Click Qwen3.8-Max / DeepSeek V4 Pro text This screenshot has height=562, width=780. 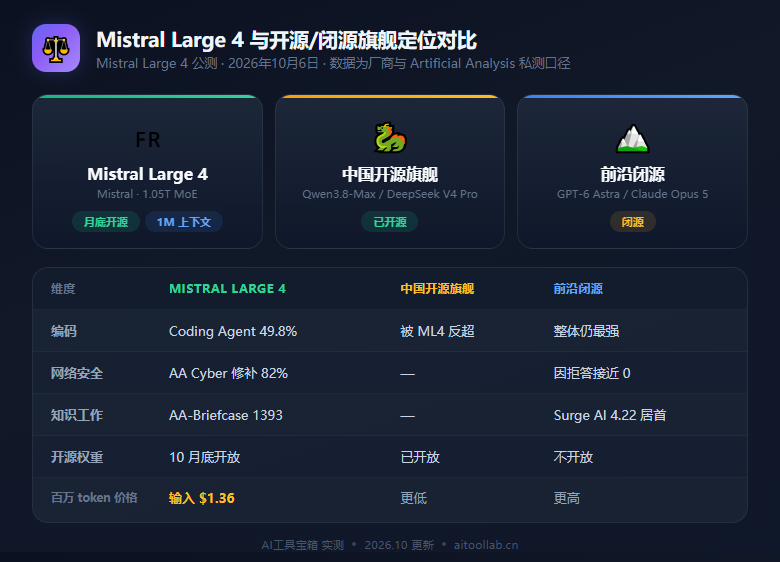(x=390, y=194)
